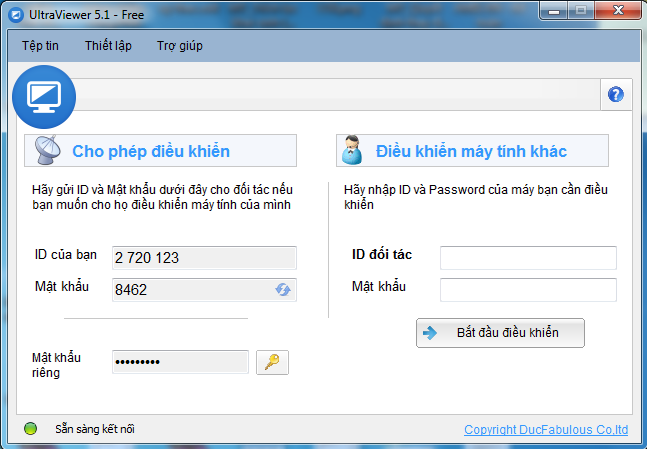Click the ID của bạn label
The image size is (647, 449).
pos(66,255)
